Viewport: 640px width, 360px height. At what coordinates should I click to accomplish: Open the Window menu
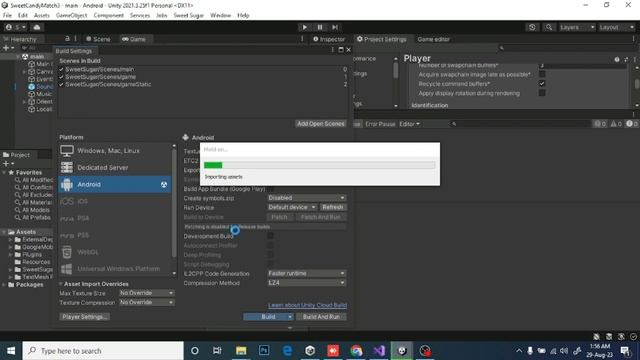point(220,16)
